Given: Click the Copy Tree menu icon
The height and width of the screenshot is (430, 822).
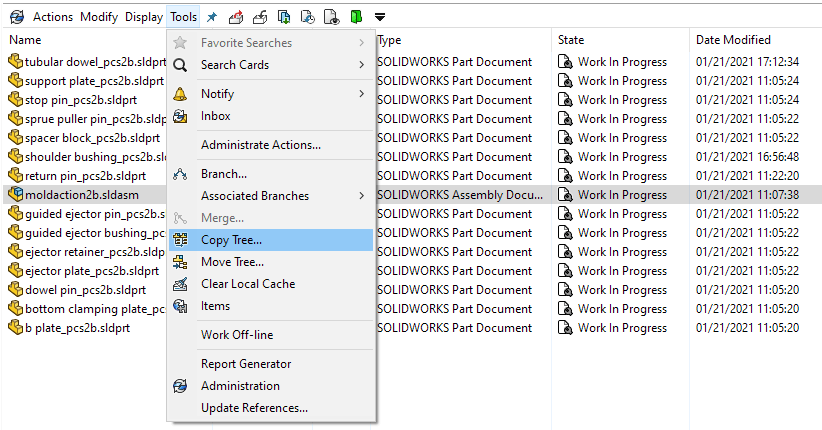Looking at the screenshot, I should coord(180,240).
